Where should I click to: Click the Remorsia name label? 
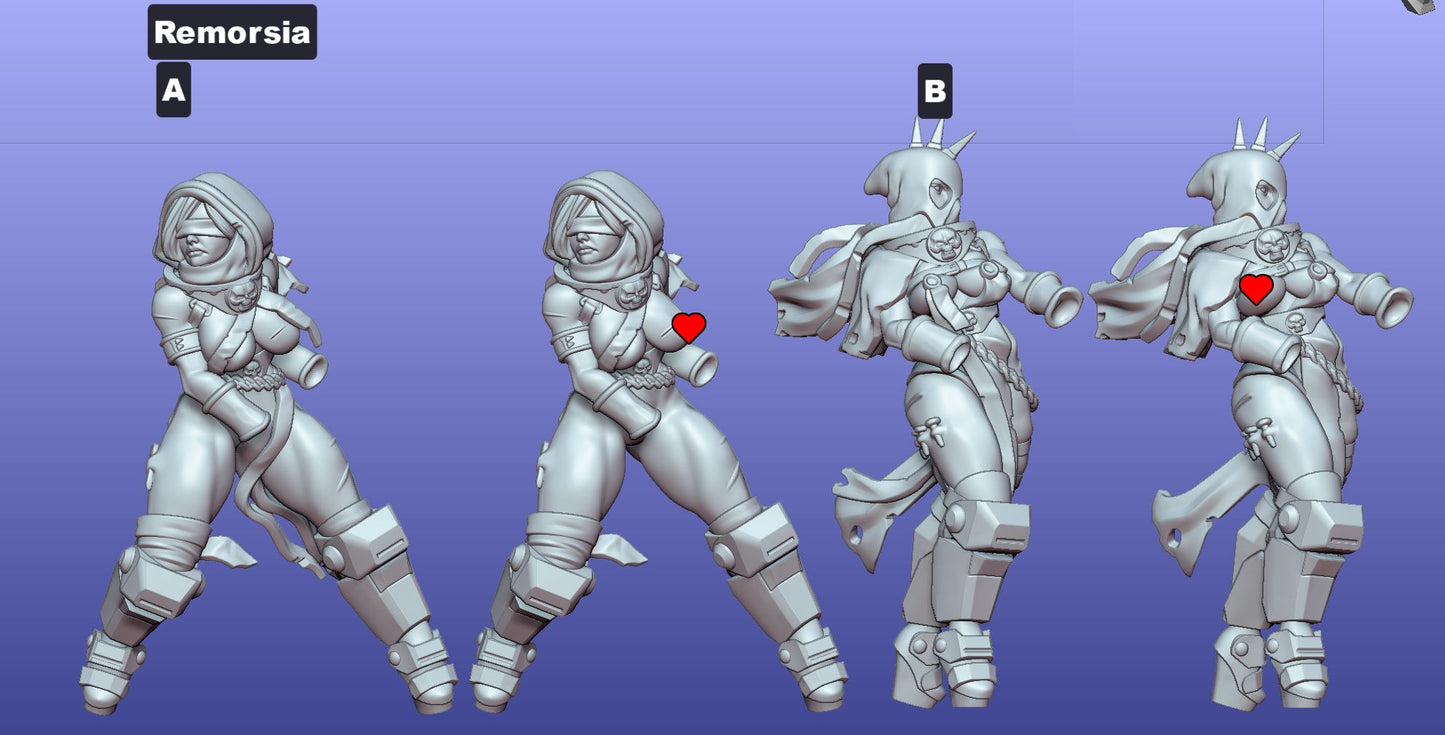pos(232,32)
